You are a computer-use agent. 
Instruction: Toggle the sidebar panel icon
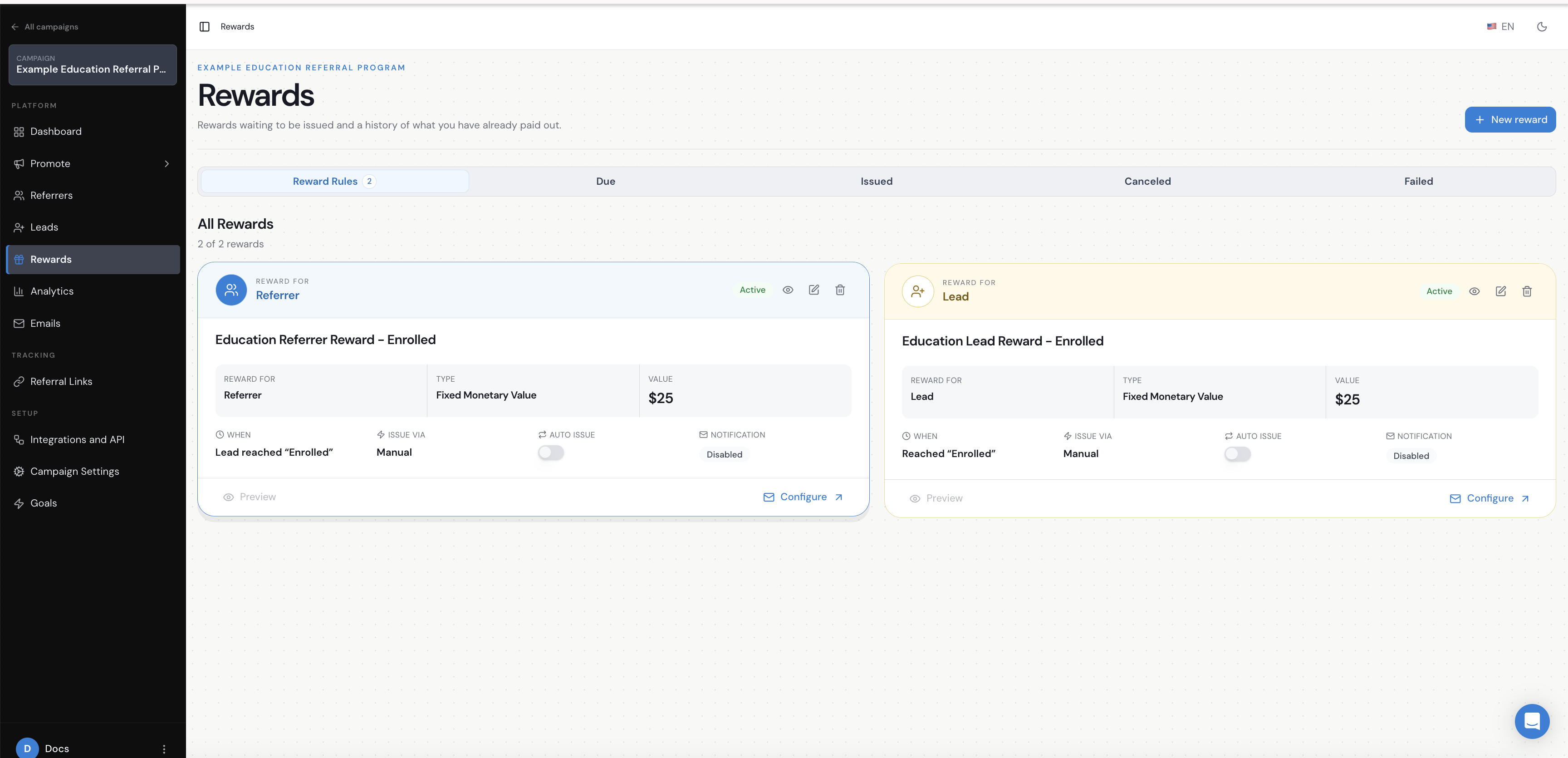click(205, 27)
